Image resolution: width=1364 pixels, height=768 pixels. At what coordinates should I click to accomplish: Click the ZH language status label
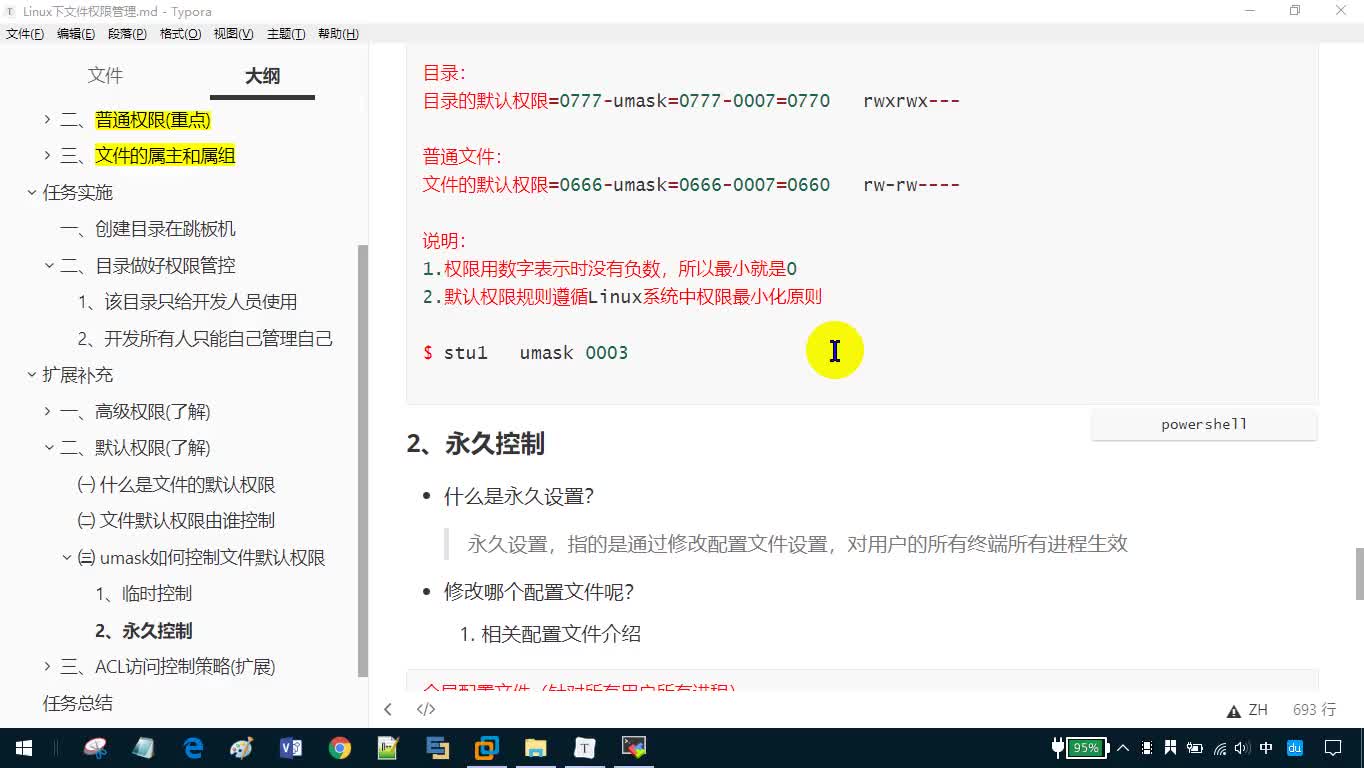(x=1258, y=710)
